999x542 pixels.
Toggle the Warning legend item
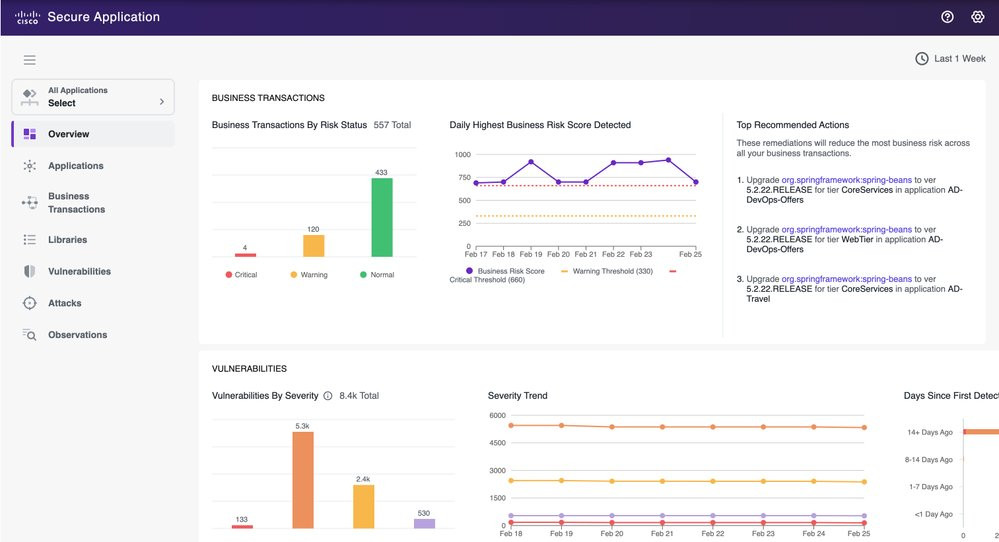tap(309, 275)
